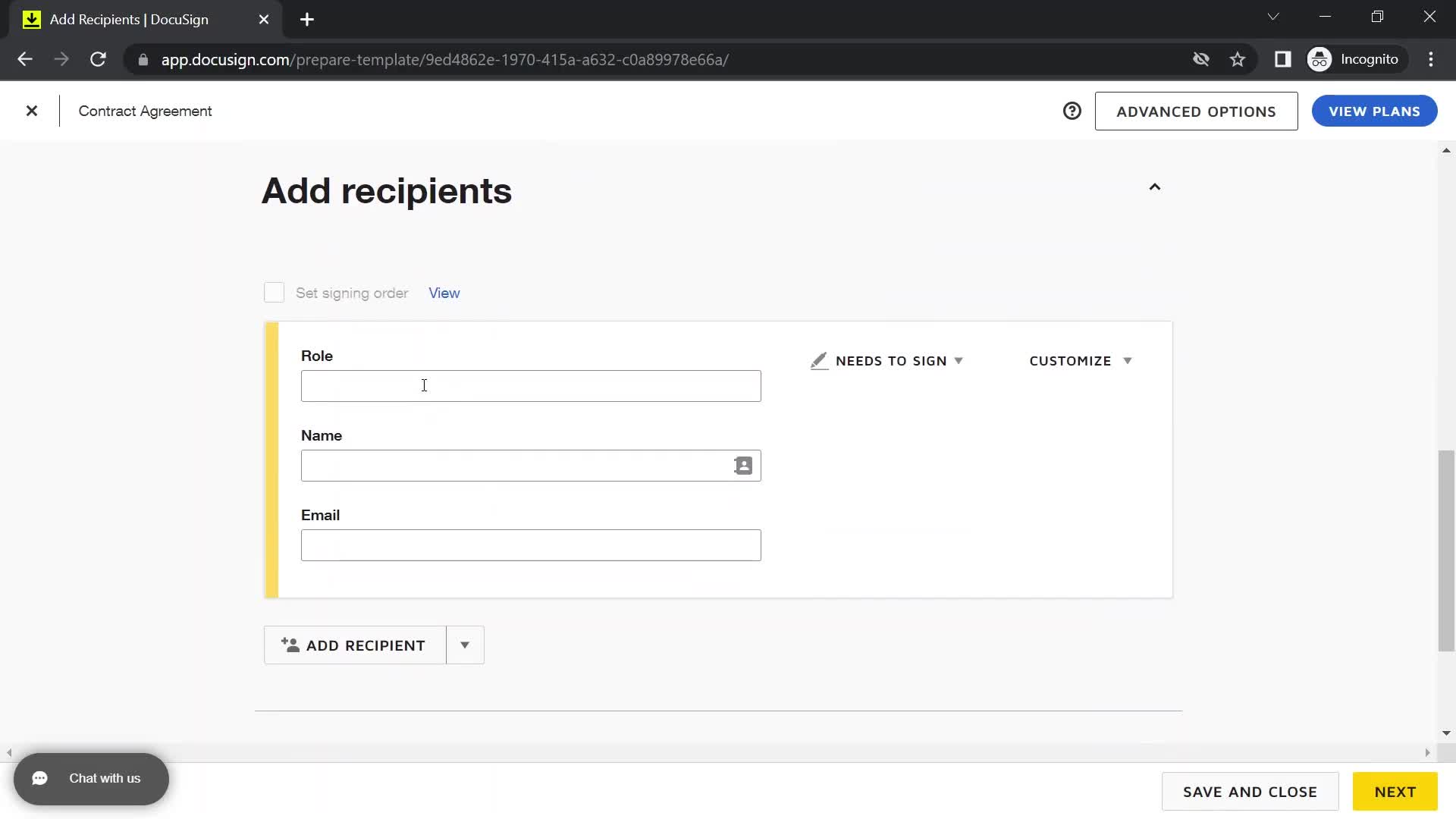Screen dimensions: 1456x819
Task: Click the VIEW PLANS button
Action: [x=1375, y=111]
